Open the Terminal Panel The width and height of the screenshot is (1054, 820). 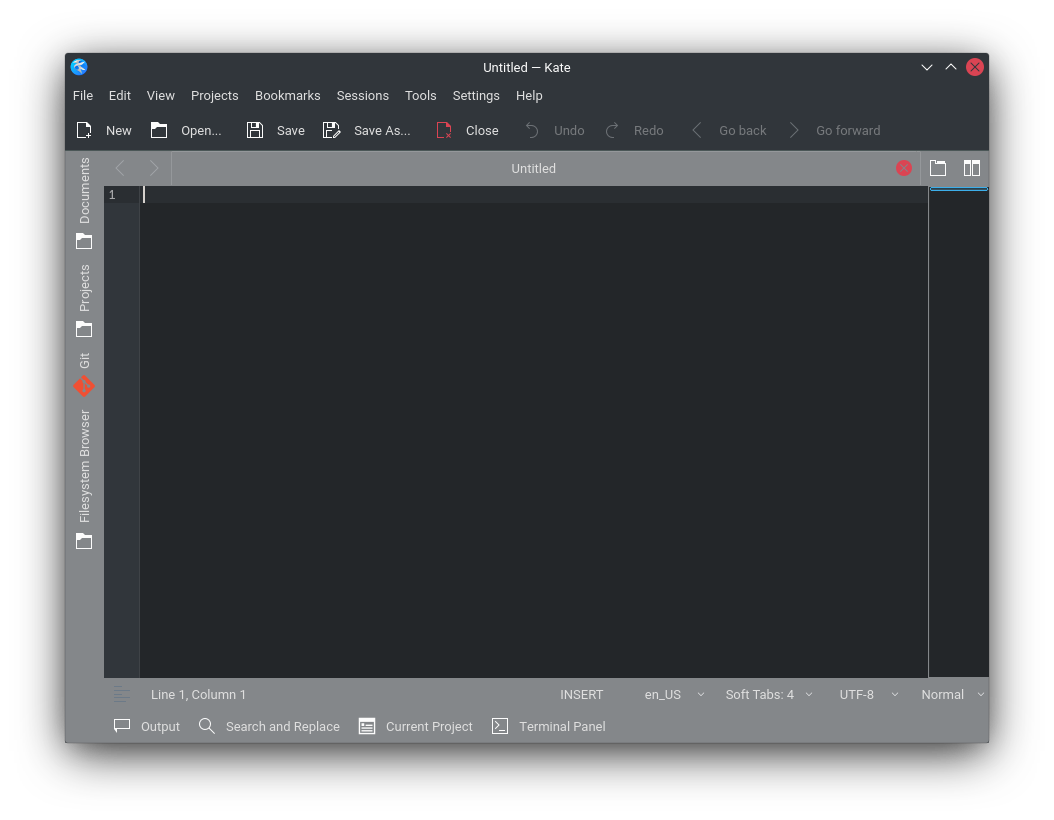coord(549,726)
